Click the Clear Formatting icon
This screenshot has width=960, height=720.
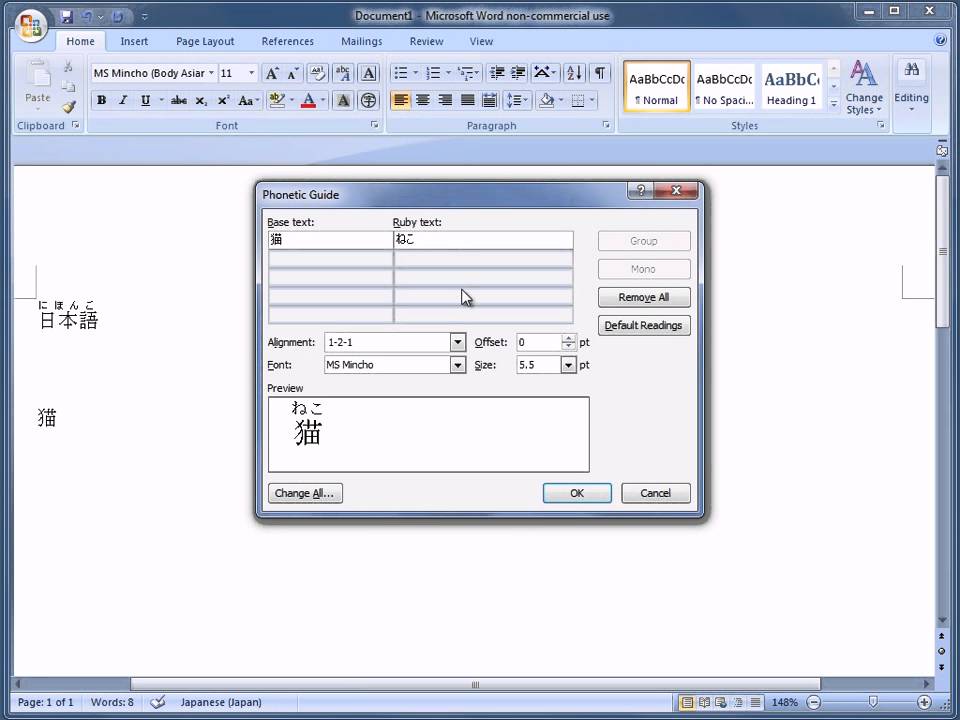click(317, 73)
